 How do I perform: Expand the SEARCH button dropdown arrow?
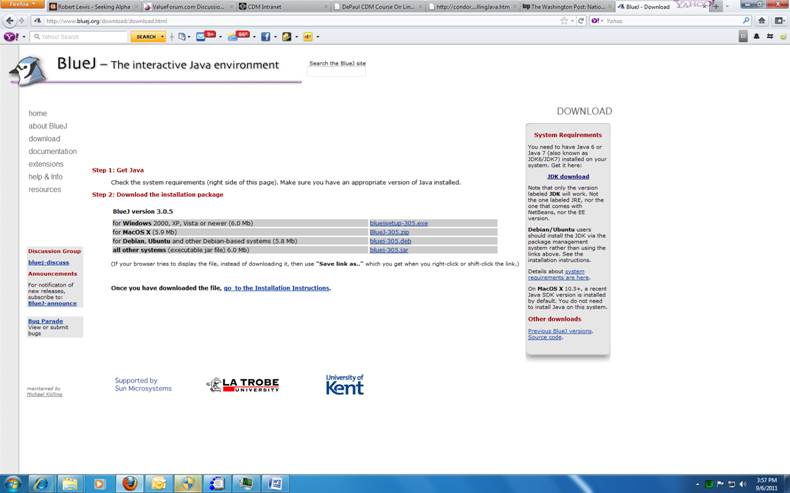tap(162, 37)
